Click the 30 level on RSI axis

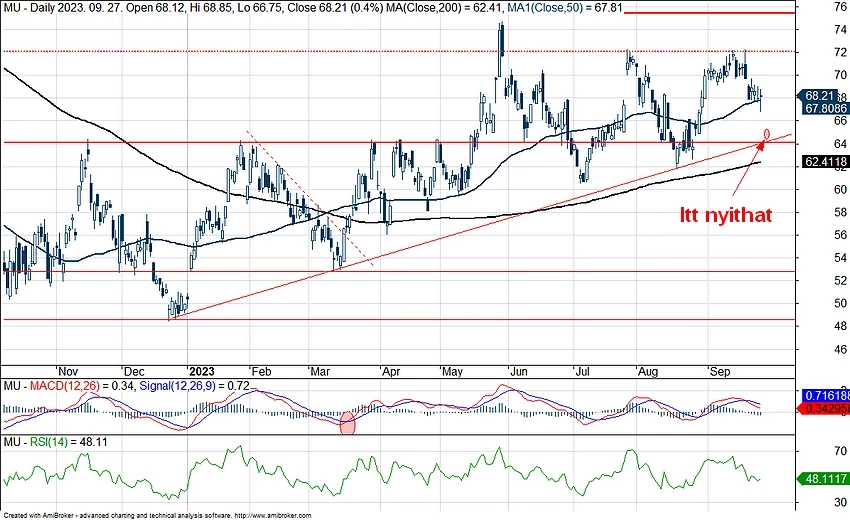841,502
